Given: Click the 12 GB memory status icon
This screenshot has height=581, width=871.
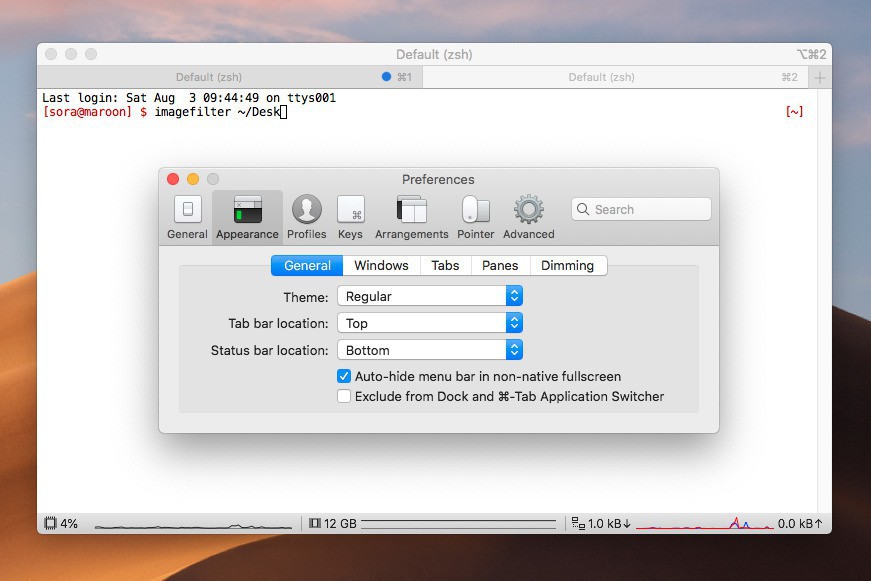Looking at the screenshot, I should click(x=315, y=523).
